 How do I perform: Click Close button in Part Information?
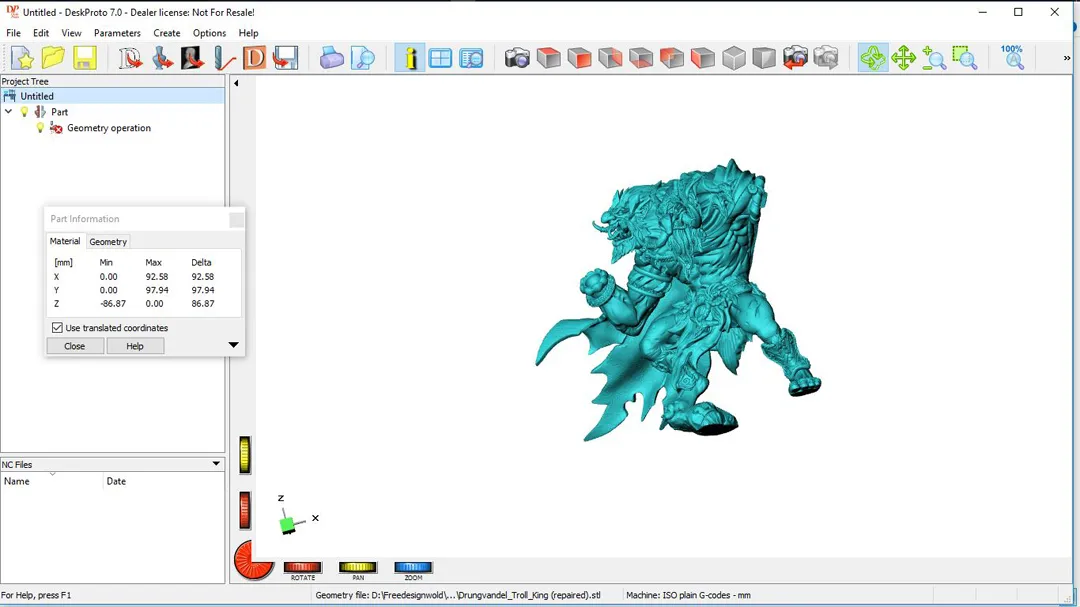coord(74,346)
